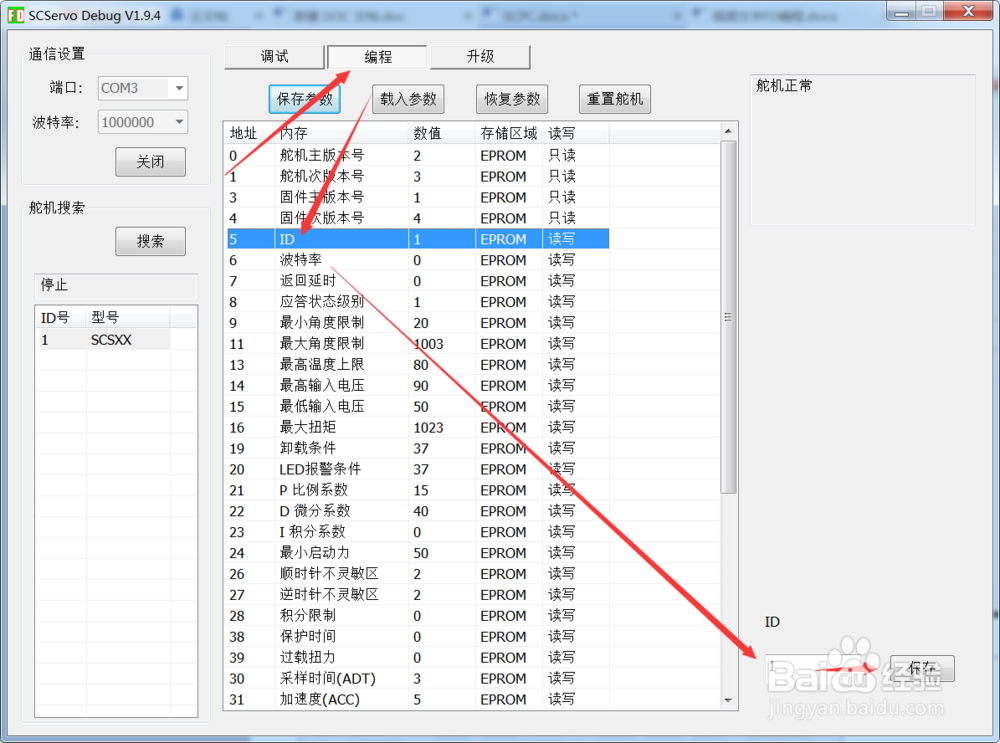Click the FD application icon in the title bar
The image size is (1000, 743).
(x=14, y=13)
